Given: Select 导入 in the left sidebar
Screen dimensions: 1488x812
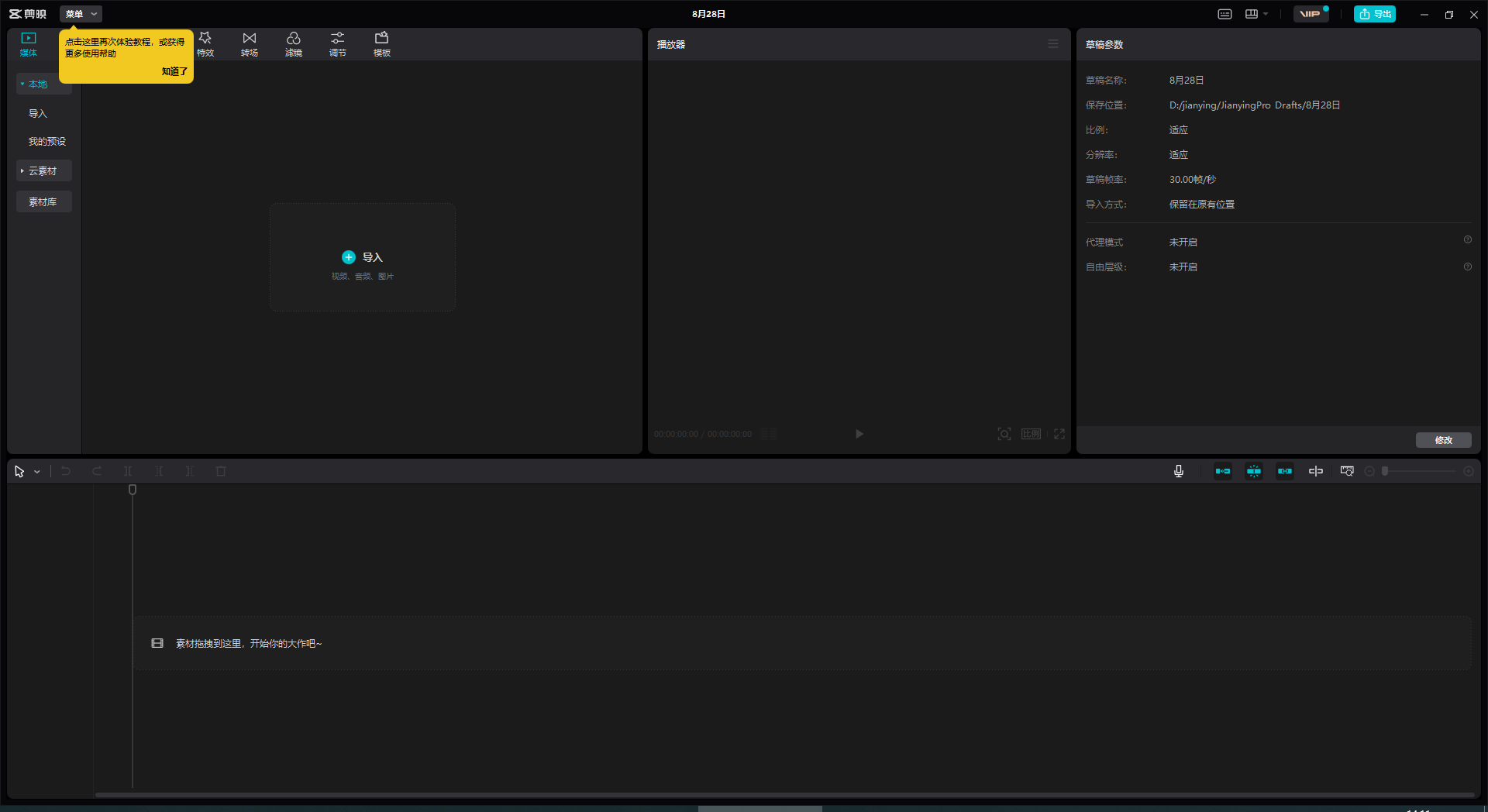Looking at the screenshot, I should [38, 113].
